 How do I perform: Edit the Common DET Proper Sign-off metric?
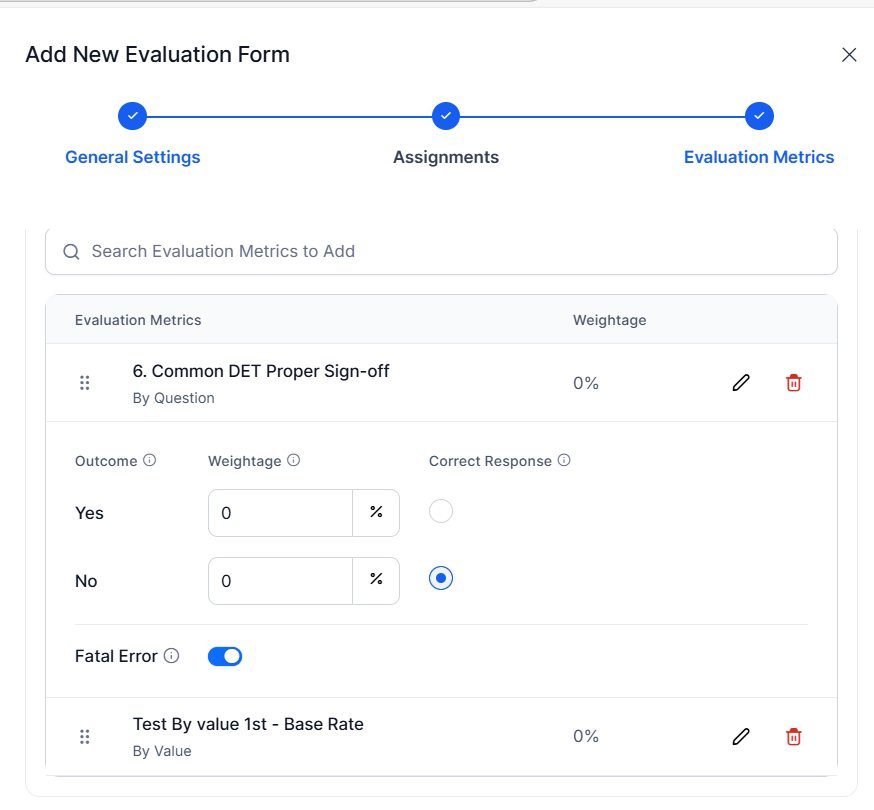pyautogui.click(x=741, y=382)
